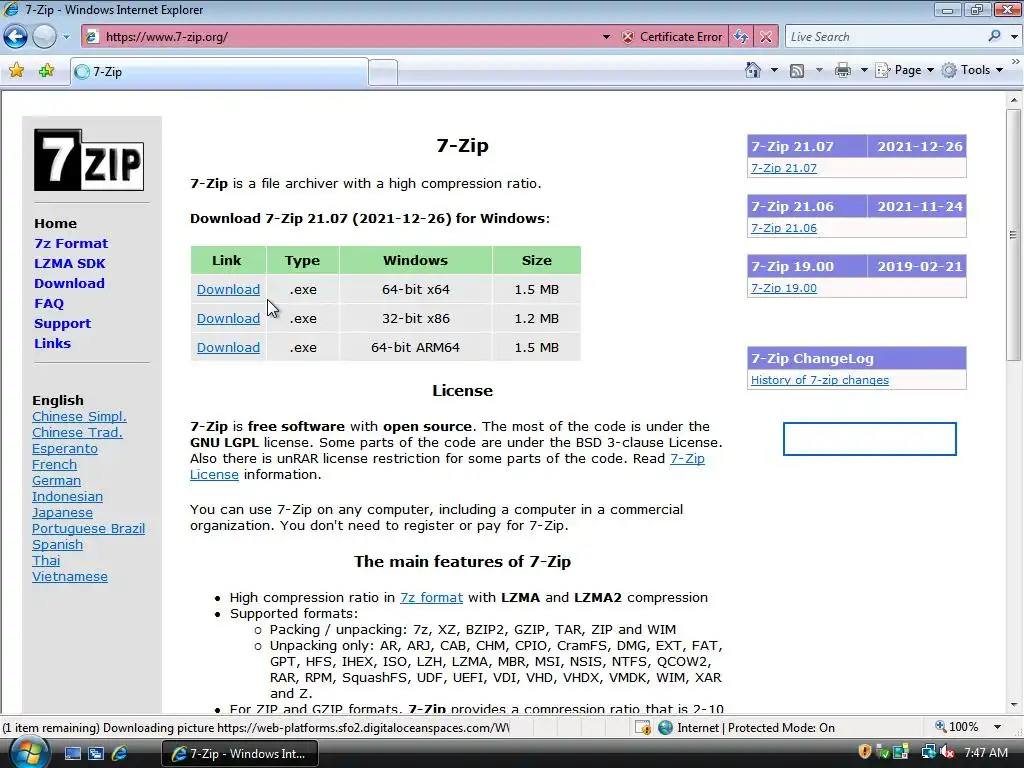This screenshot has height=768, width=1024.
Task: Open the Windows Start orb
Action: click(x=29, y=752)
